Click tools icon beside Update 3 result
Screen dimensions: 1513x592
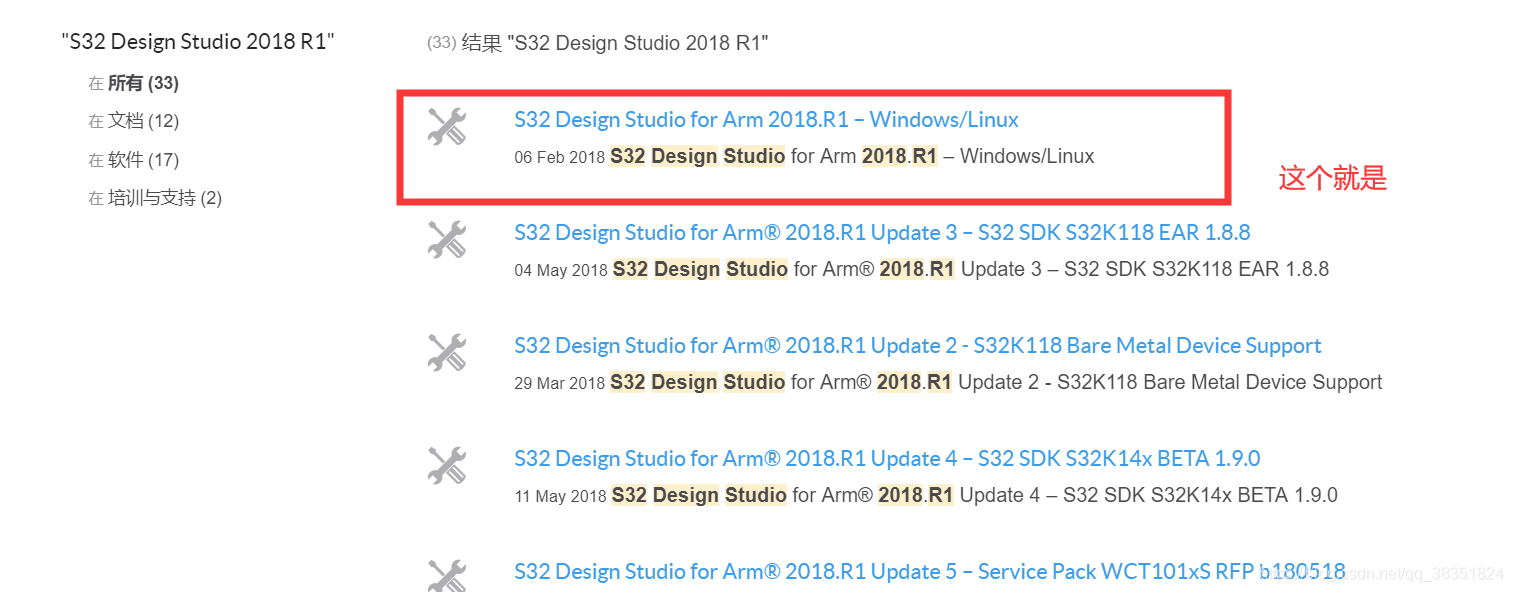(x=447, y=240)
